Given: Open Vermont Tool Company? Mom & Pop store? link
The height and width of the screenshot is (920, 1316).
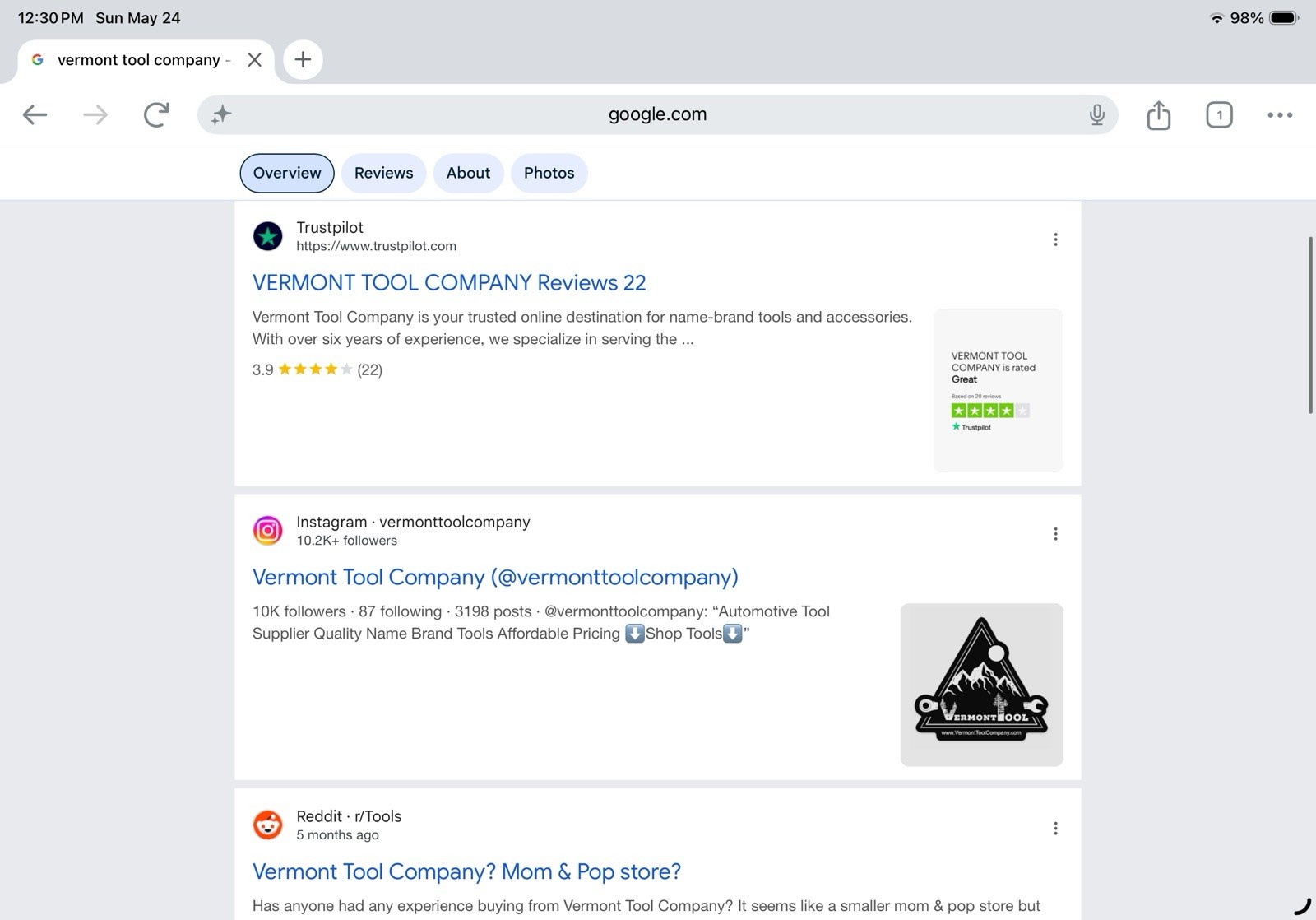Looking at the screenshot, I should point(466,871).
